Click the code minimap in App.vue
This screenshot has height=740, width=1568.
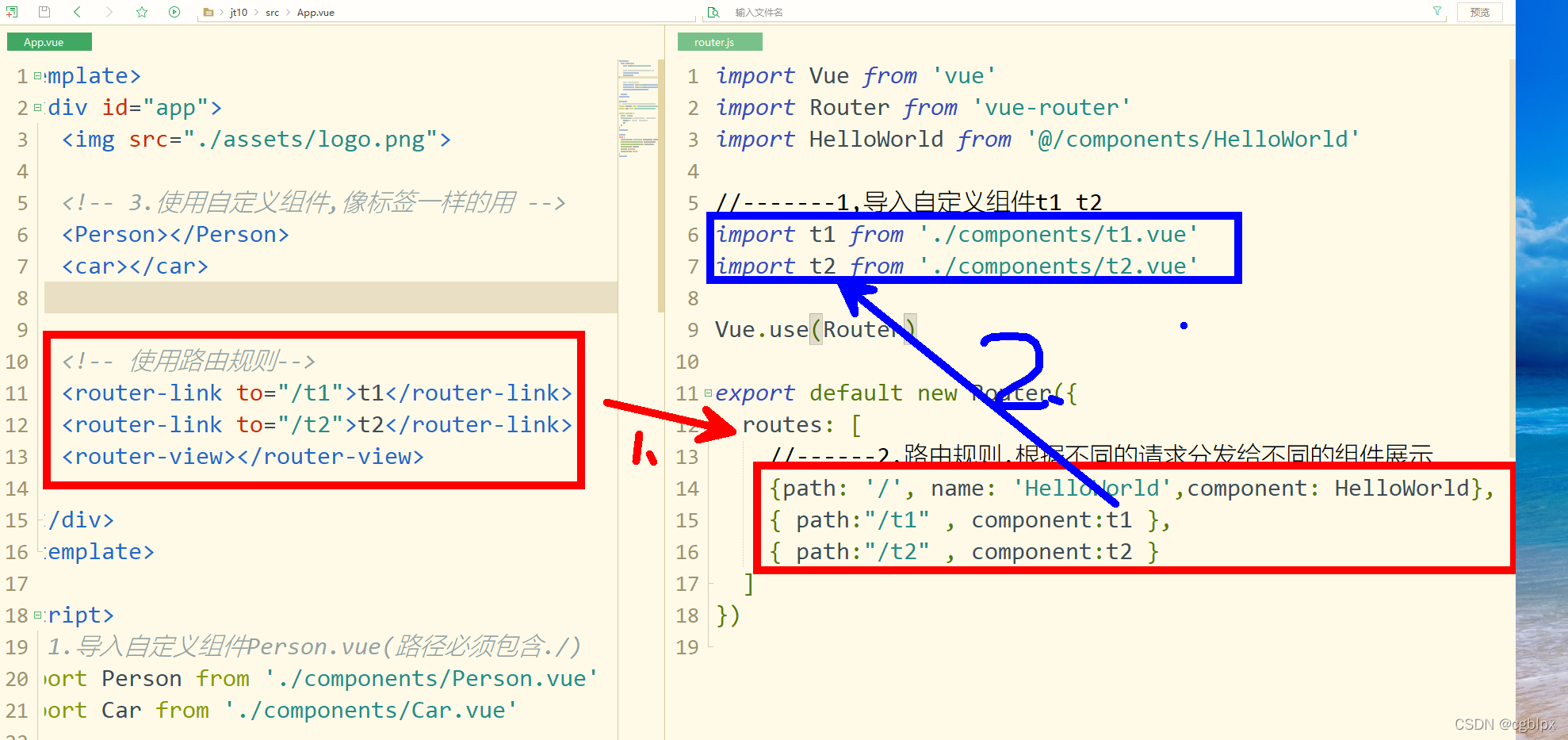(638, 109)
